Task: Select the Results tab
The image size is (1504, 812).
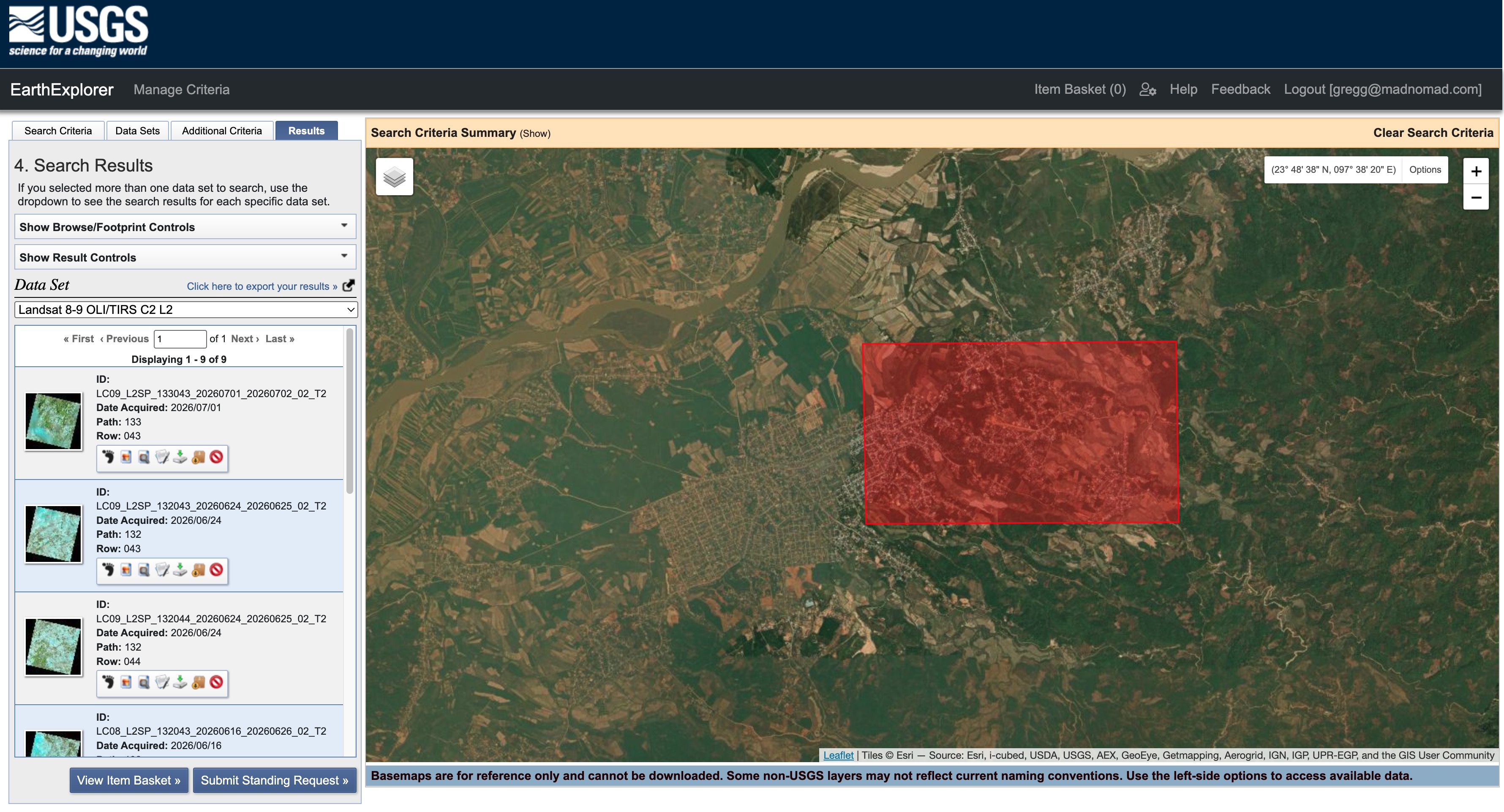Action: coord(307,131)
